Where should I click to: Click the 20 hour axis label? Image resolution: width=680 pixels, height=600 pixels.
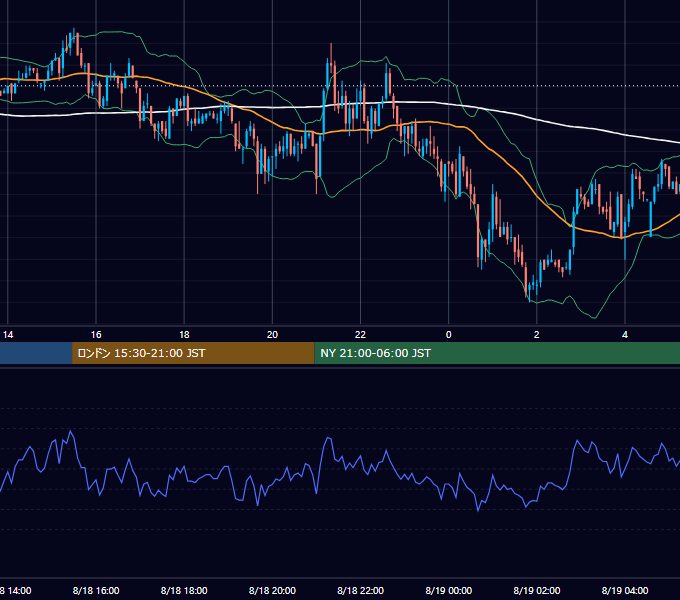pos(272,335)
